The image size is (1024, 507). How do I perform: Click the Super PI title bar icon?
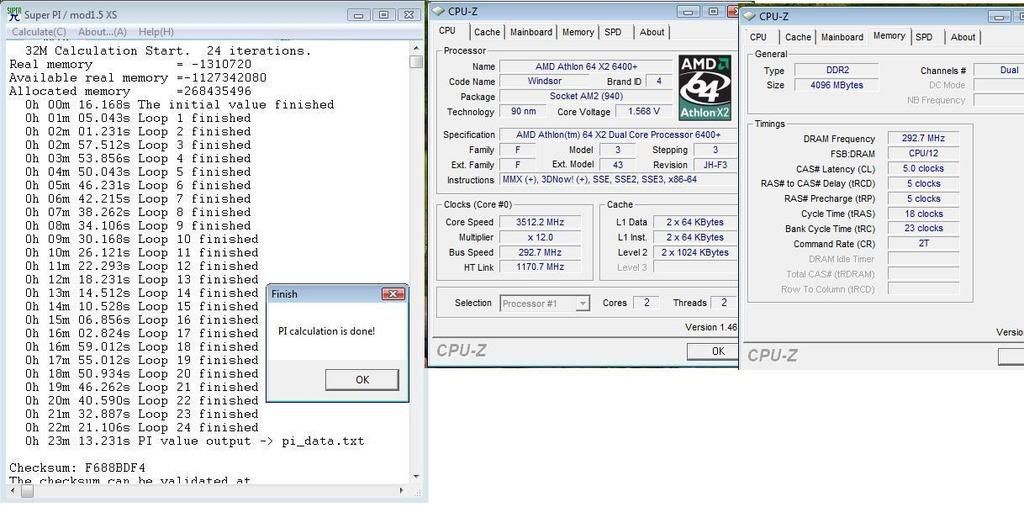(x=14, y=14)
